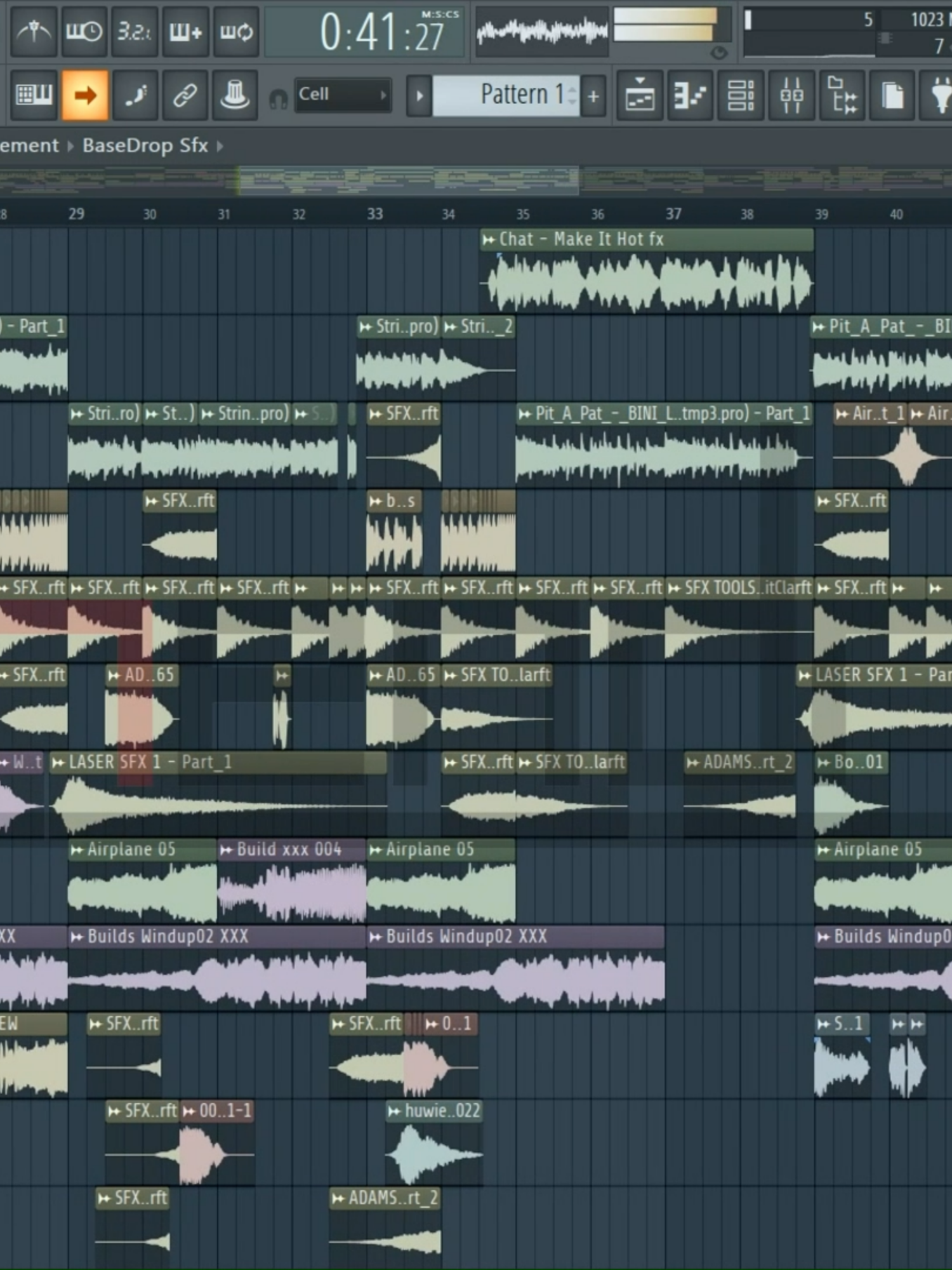Click the time display 0:41:27
The width and height of the screenshot is (952, 1270).
point(365,32)
